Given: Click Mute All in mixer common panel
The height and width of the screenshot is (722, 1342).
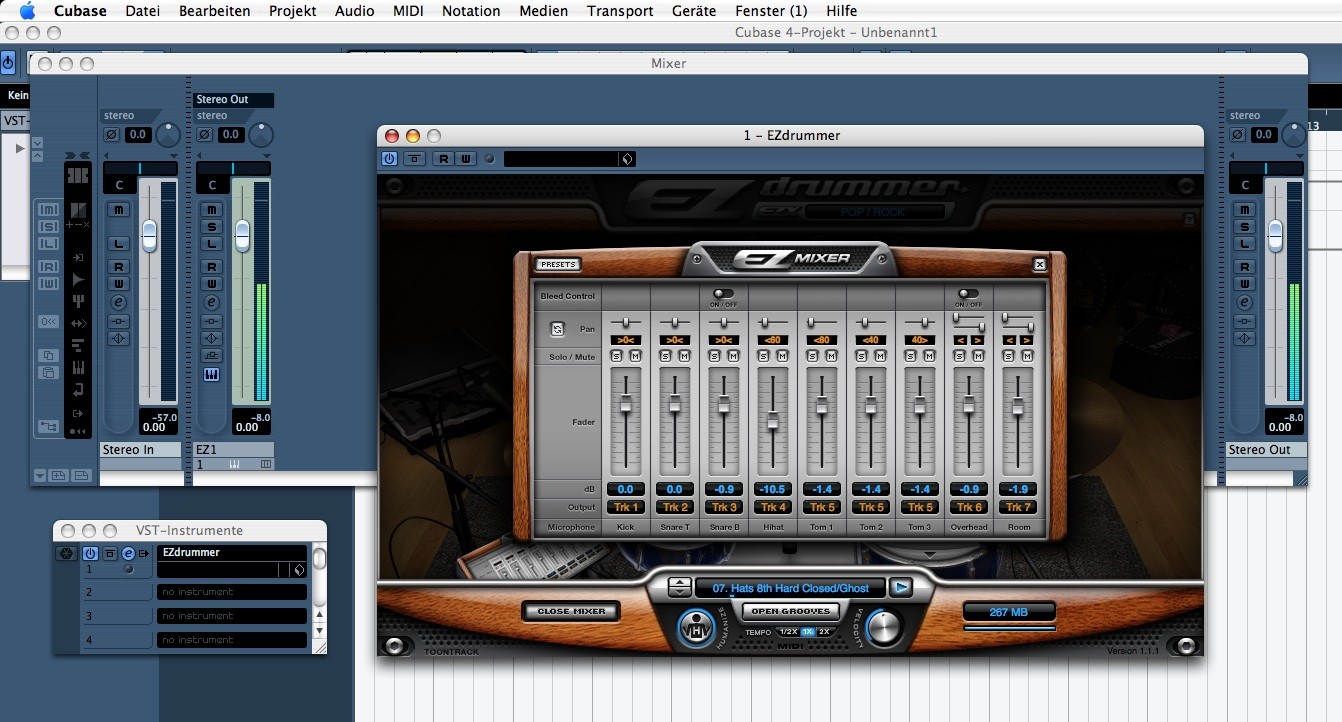Looking at the screenshot, I should 49,209.
